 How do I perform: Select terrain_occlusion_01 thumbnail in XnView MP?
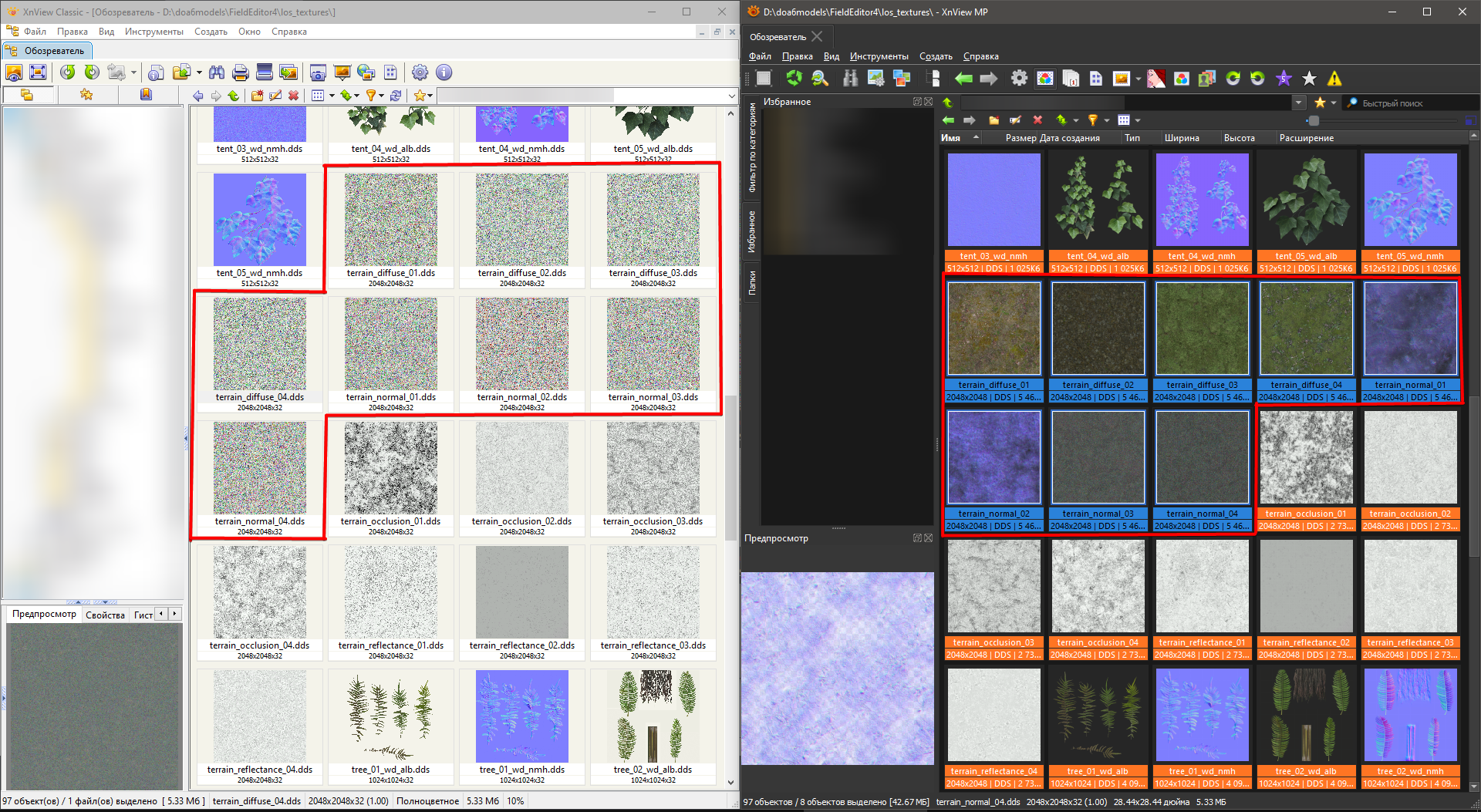pyautogui.click(x=1306, y=457)
